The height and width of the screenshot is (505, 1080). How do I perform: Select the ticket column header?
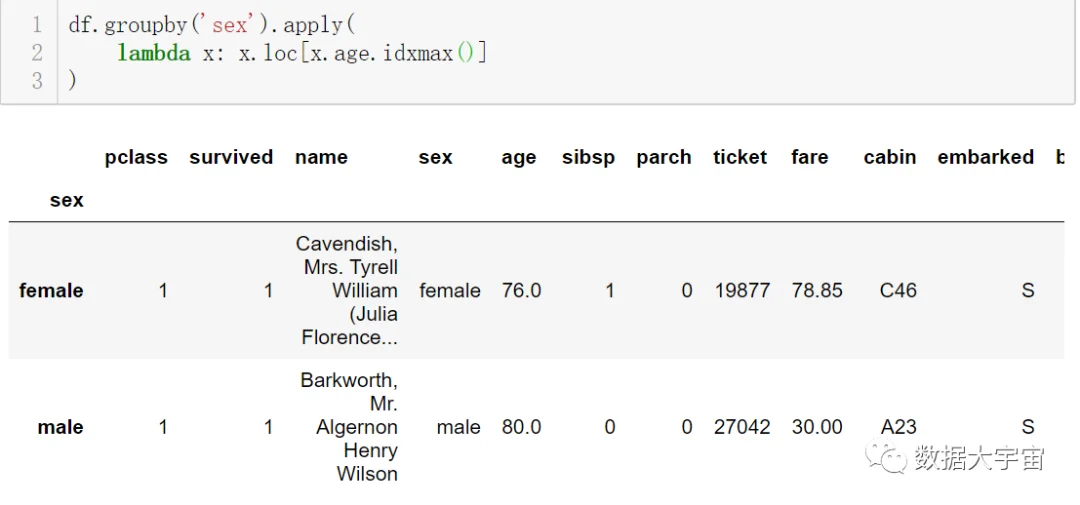(x=740, y=157)
